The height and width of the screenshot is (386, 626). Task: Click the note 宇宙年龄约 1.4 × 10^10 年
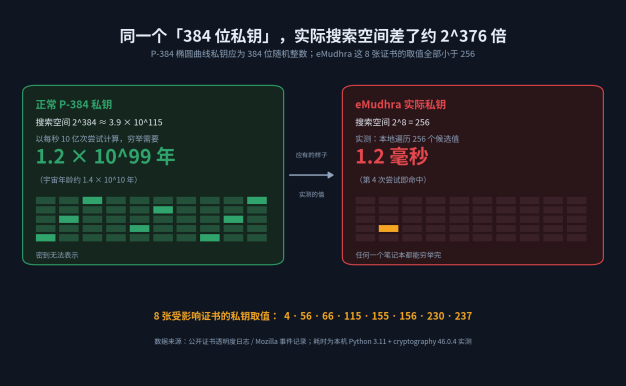(x=88, y=180)
